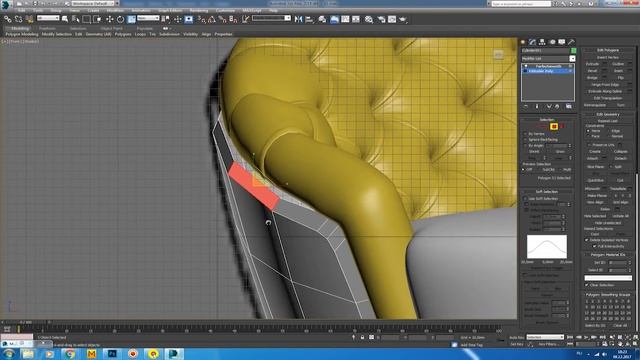Open Select by Name dialog
This screenshot has width=640, height=360.
pyautogui.click(x=76, y=19)
